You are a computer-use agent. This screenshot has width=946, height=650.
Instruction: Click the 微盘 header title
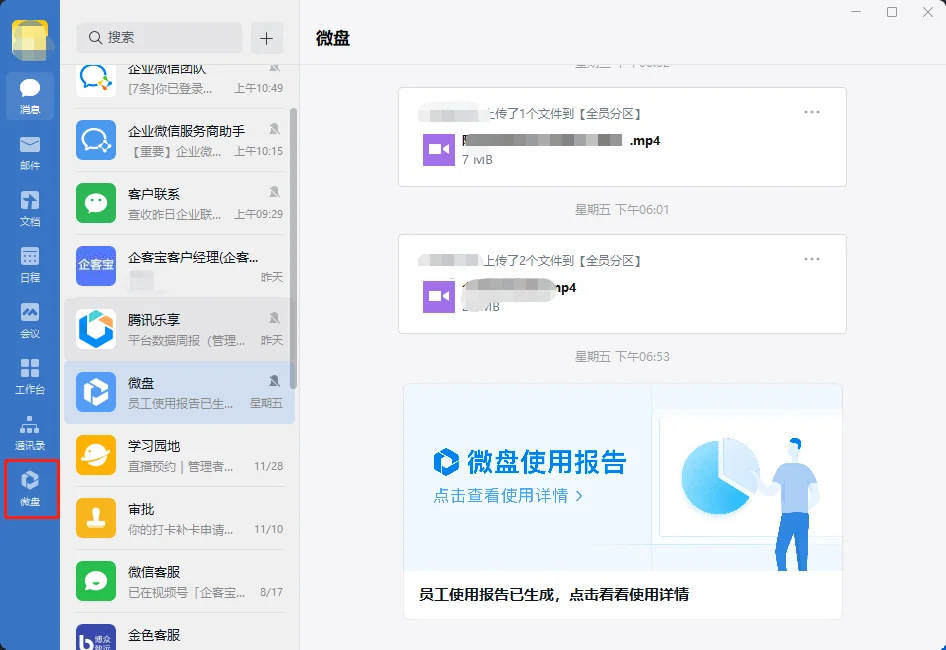coord(332,39)
